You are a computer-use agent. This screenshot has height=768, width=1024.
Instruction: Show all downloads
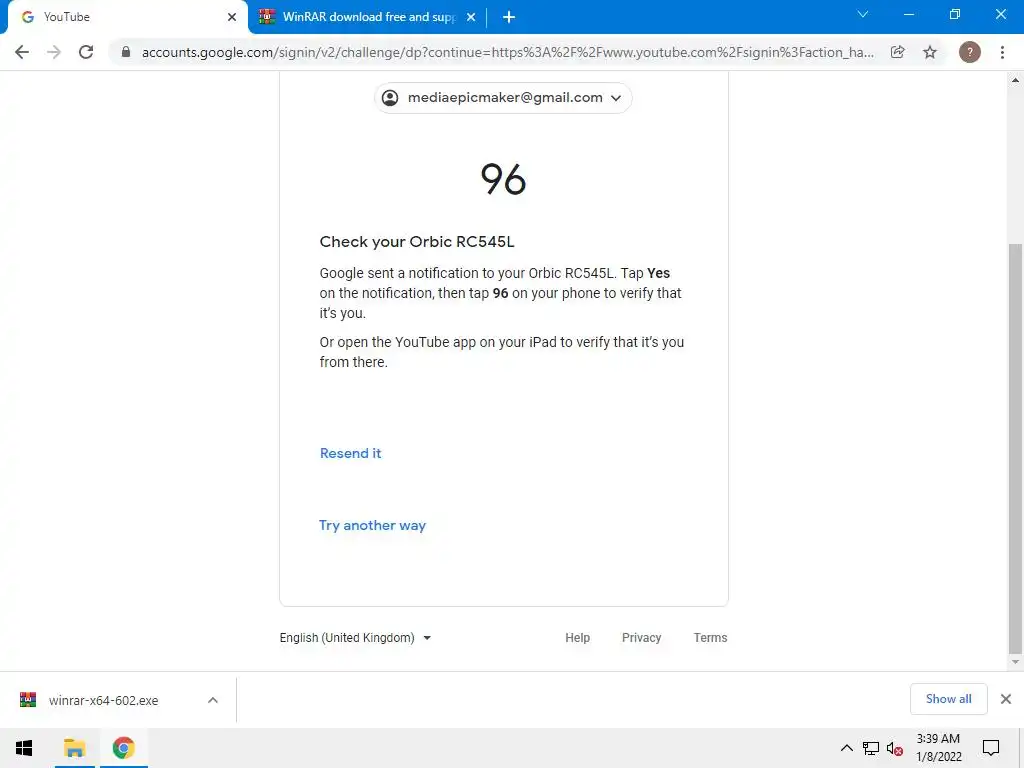coord(948,699)
